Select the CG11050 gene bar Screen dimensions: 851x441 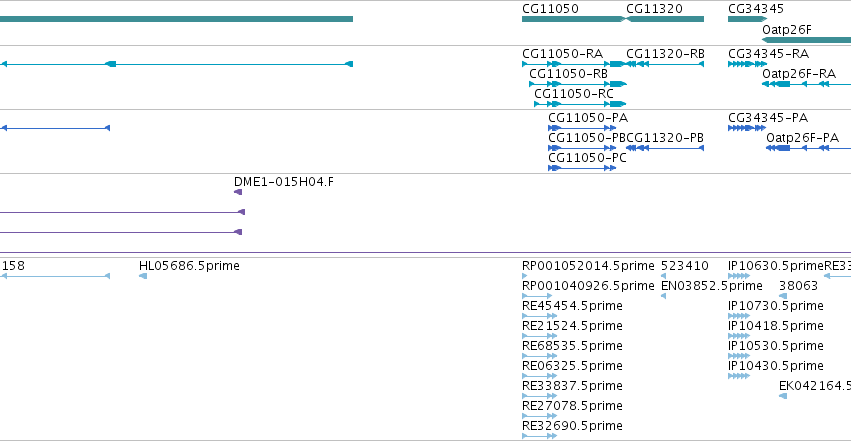[574, 19]
